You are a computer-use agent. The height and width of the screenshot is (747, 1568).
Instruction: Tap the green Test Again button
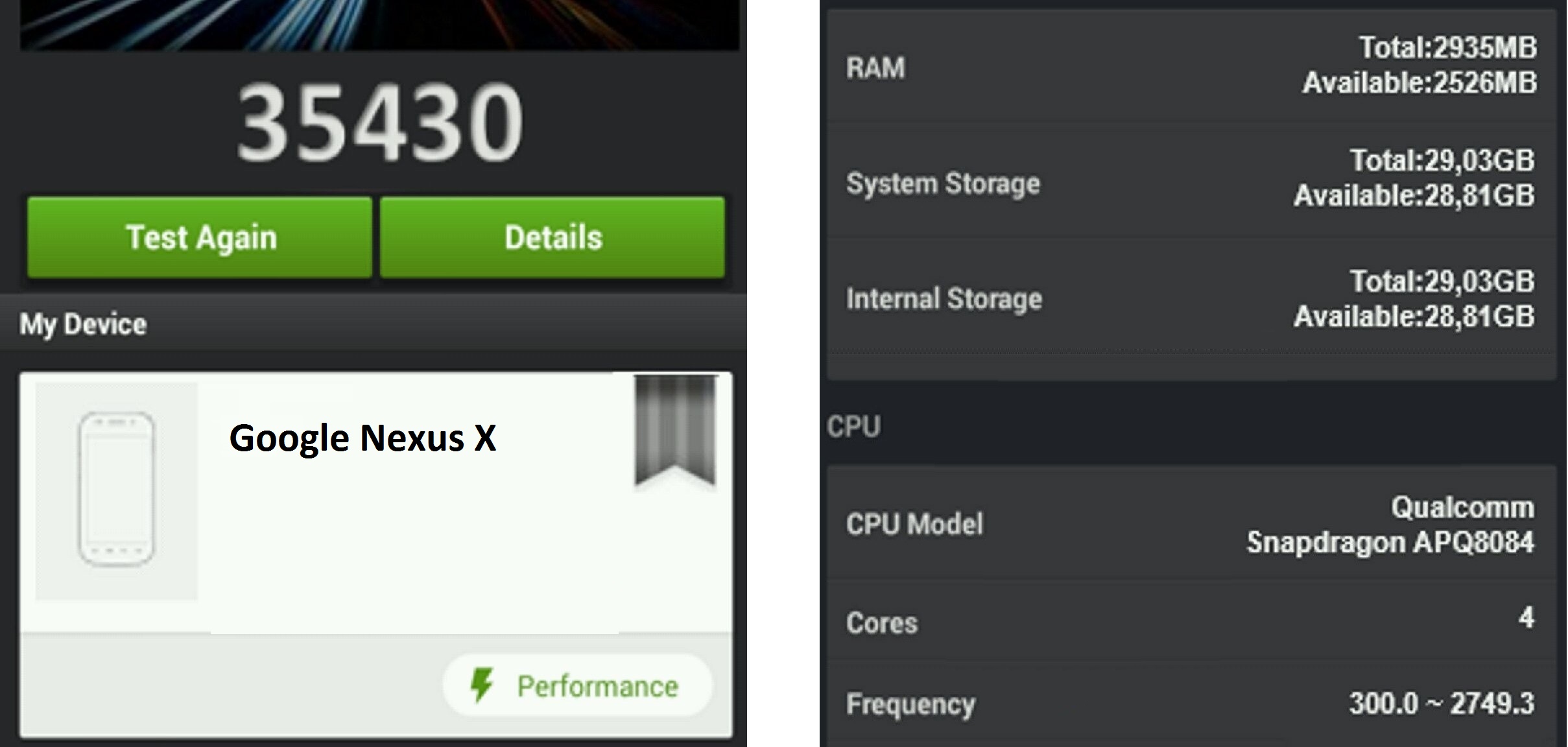click(200, 237)
